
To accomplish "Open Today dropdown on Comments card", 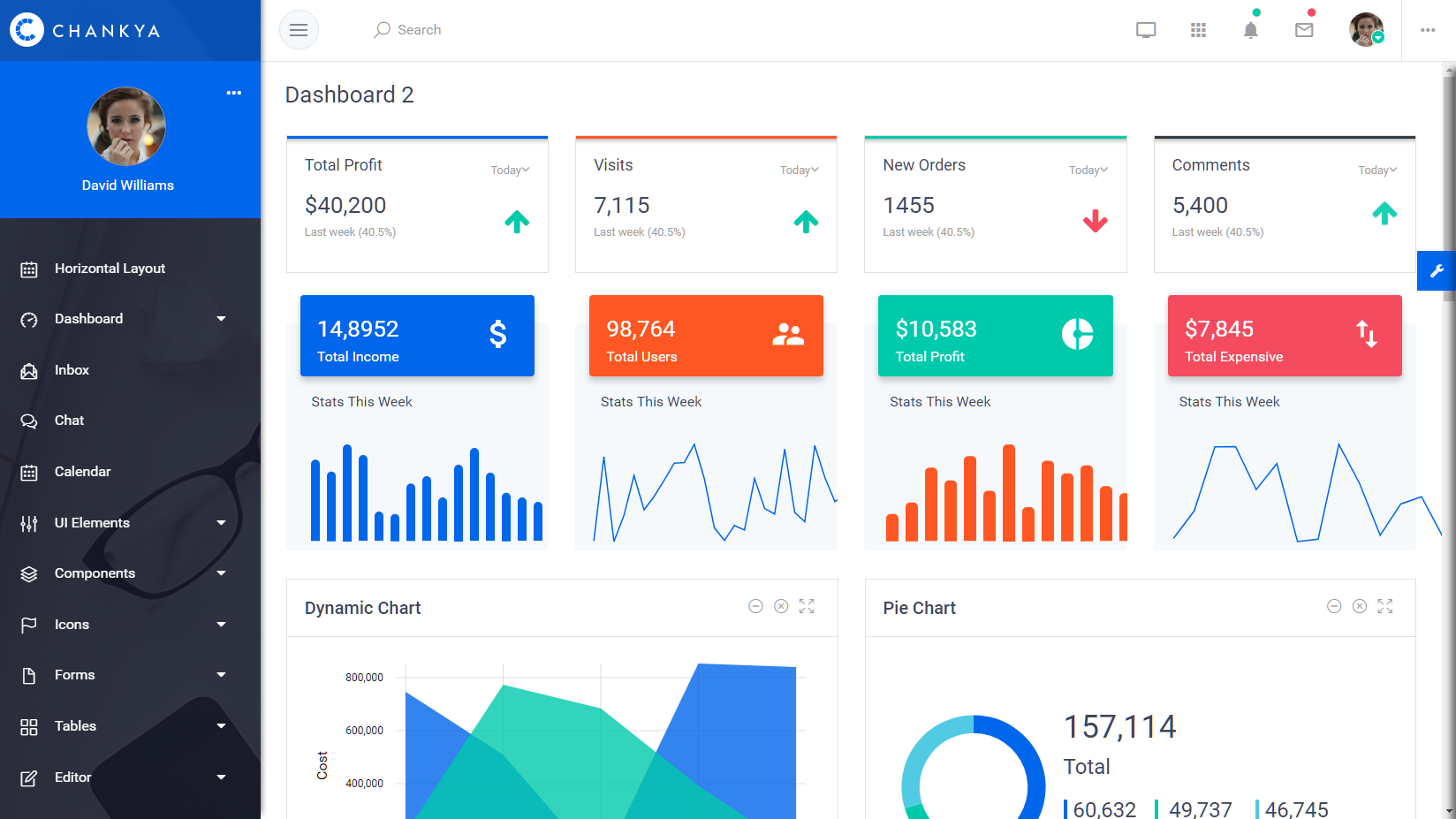I will click(x=1377, y=170).
